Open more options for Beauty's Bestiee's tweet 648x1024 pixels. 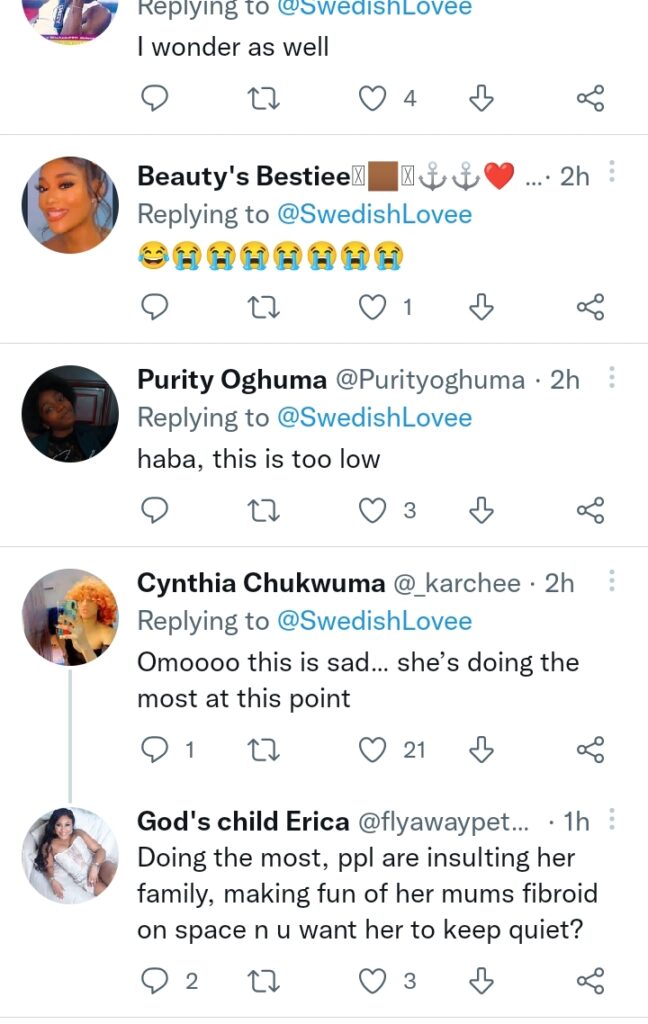tap(612, 174)
